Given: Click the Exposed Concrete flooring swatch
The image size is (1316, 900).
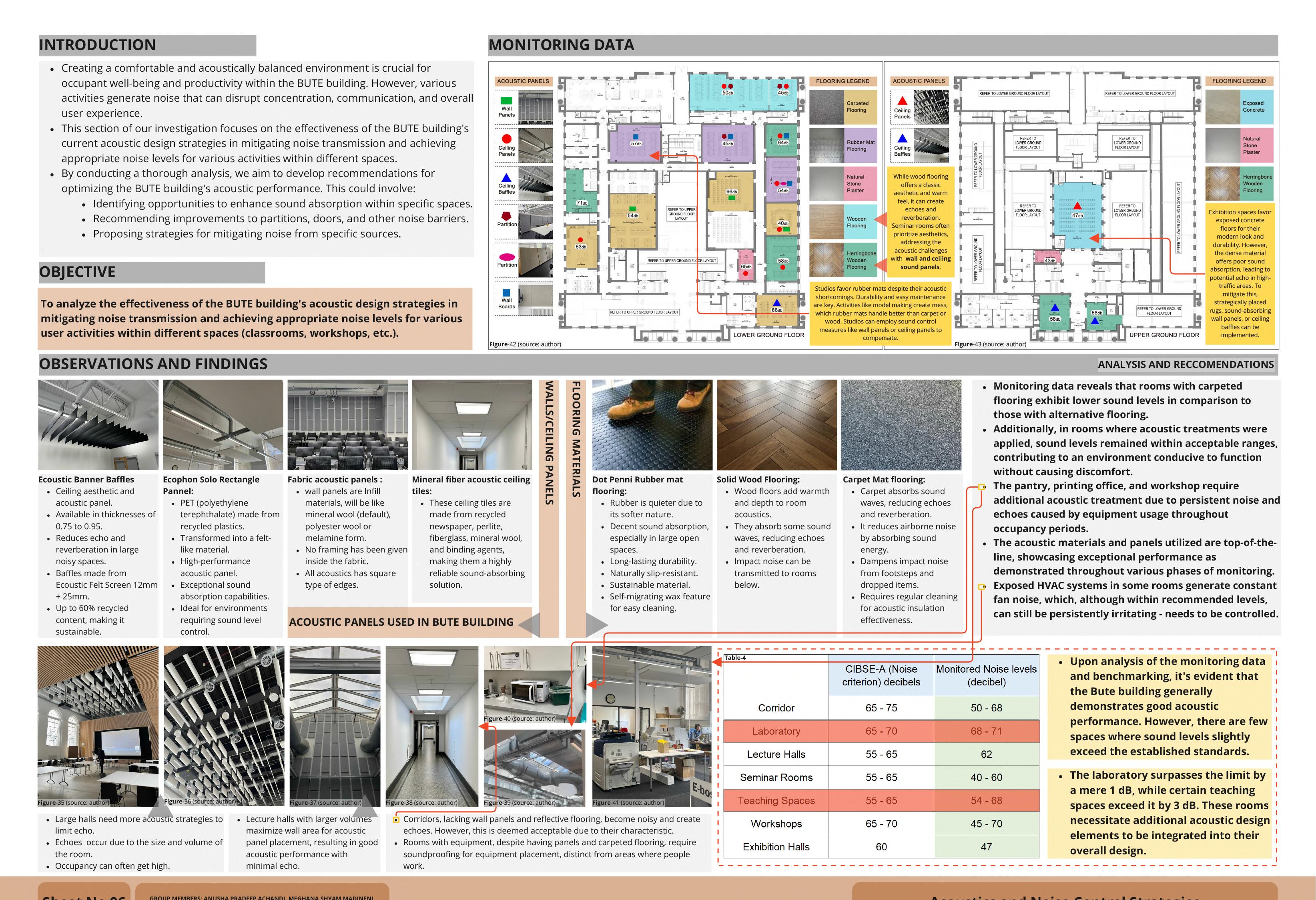Looking at the screenshot, I should (x=1223, y=107).
